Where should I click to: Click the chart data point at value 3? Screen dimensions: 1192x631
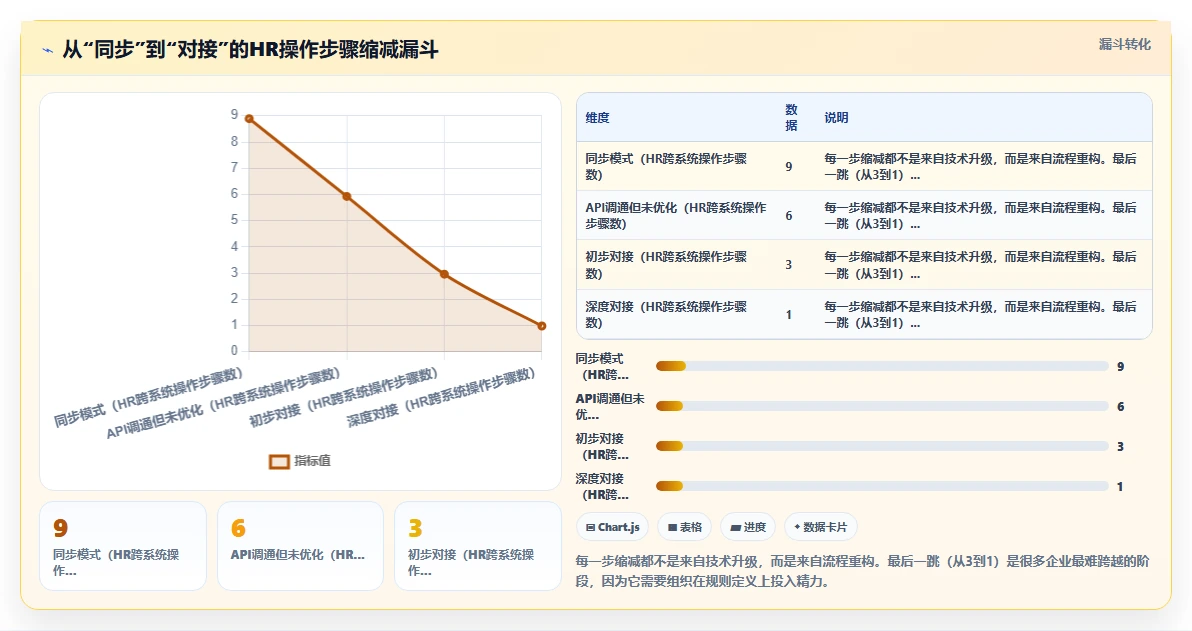click(444, 274)
